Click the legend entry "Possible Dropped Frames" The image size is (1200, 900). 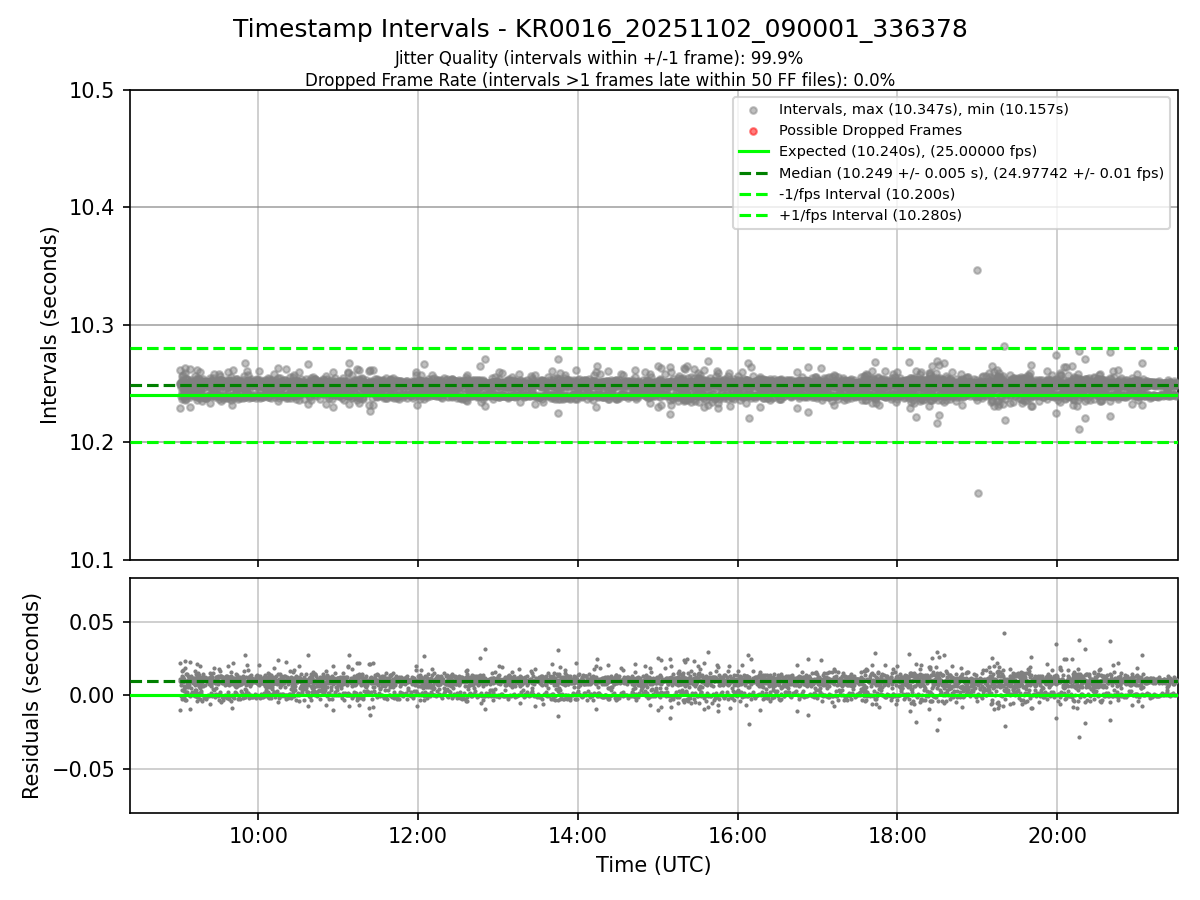(870, 130)
